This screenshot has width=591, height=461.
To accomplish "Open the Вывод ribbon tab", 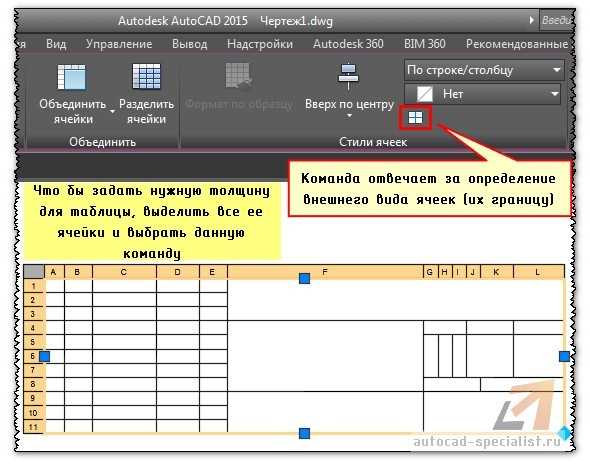I will tap(190, 44).
